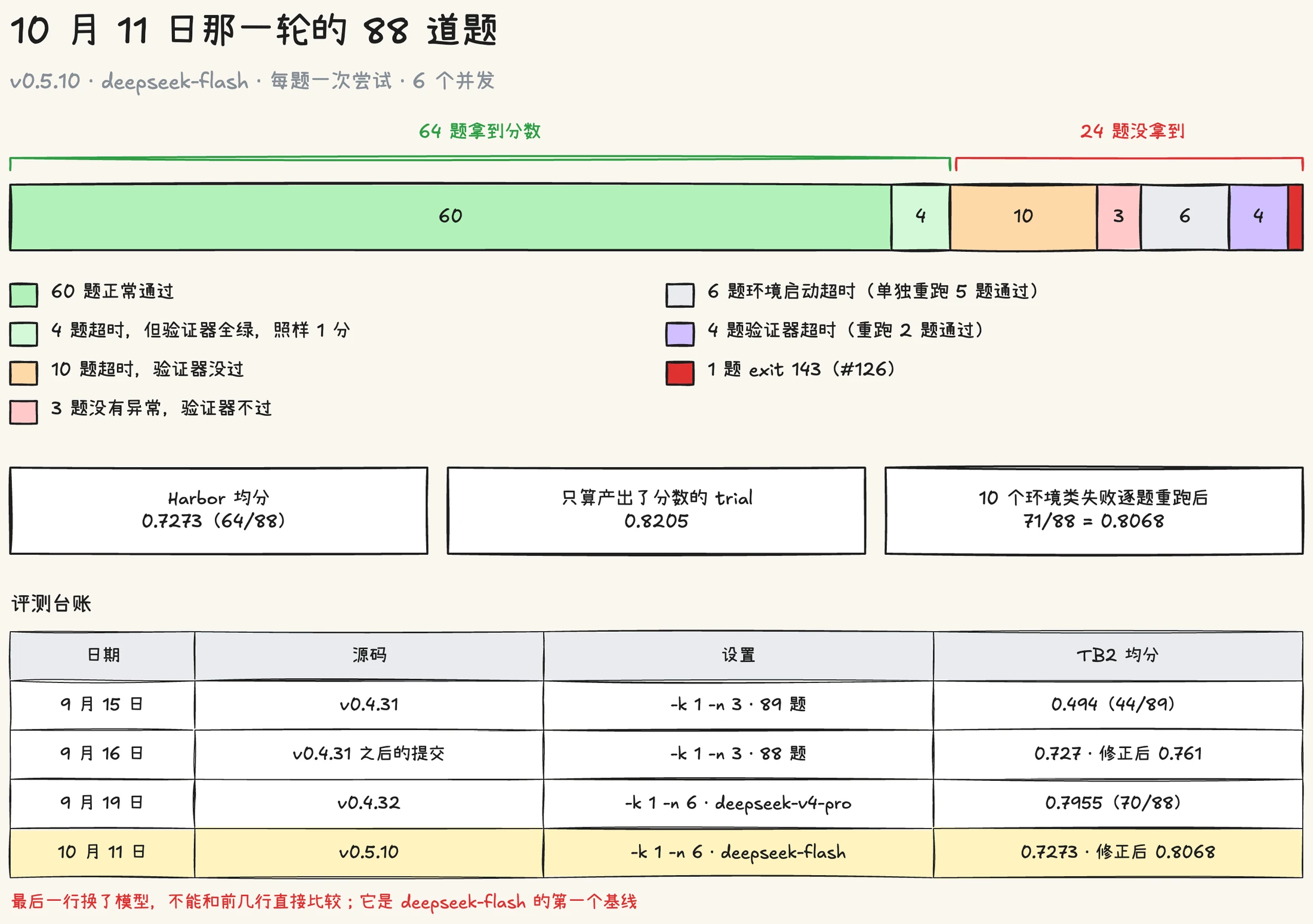
Task: Click the TB2 均分 column header
Action: tap(1118, 656)
